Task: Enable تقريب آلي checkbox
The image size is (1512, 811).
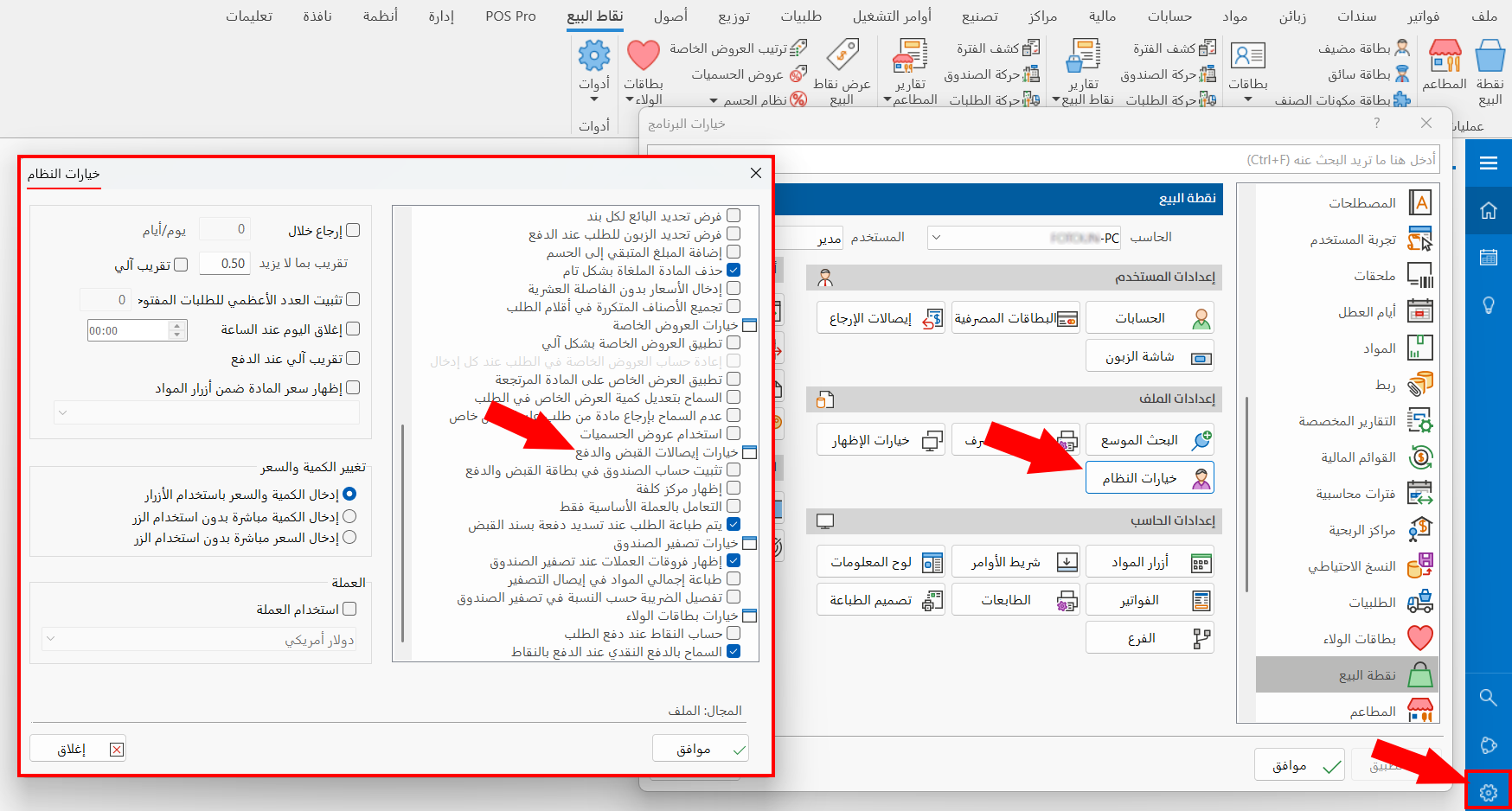Action: 181,265
